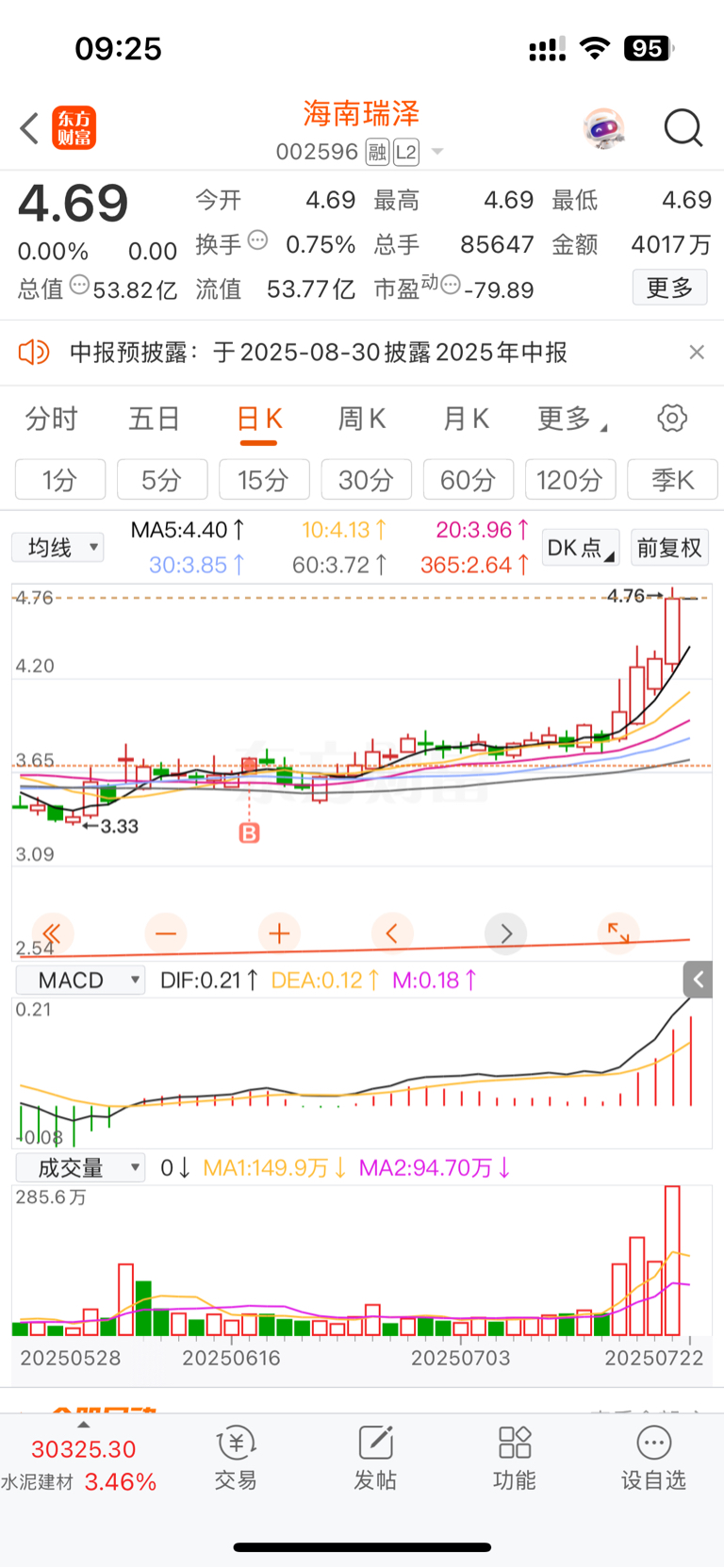The height and width of the screenshot is (1568, 724).
Task: Open the 功能 functions icon
Action: [515, 1458]
